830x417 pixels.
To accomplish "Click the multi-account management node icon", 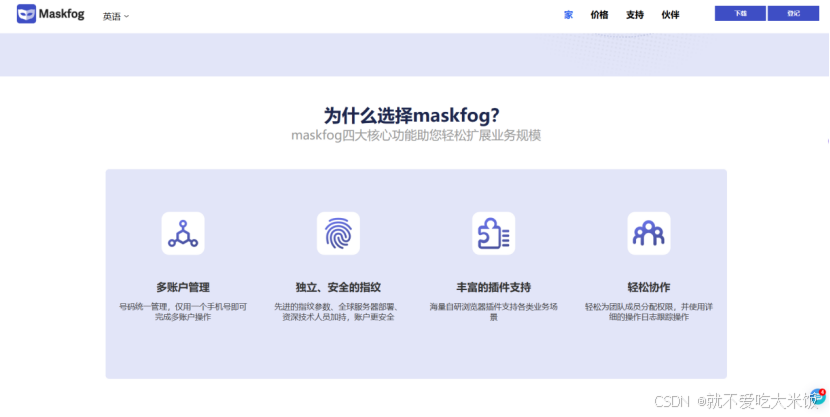I will (x=183, y=233).
